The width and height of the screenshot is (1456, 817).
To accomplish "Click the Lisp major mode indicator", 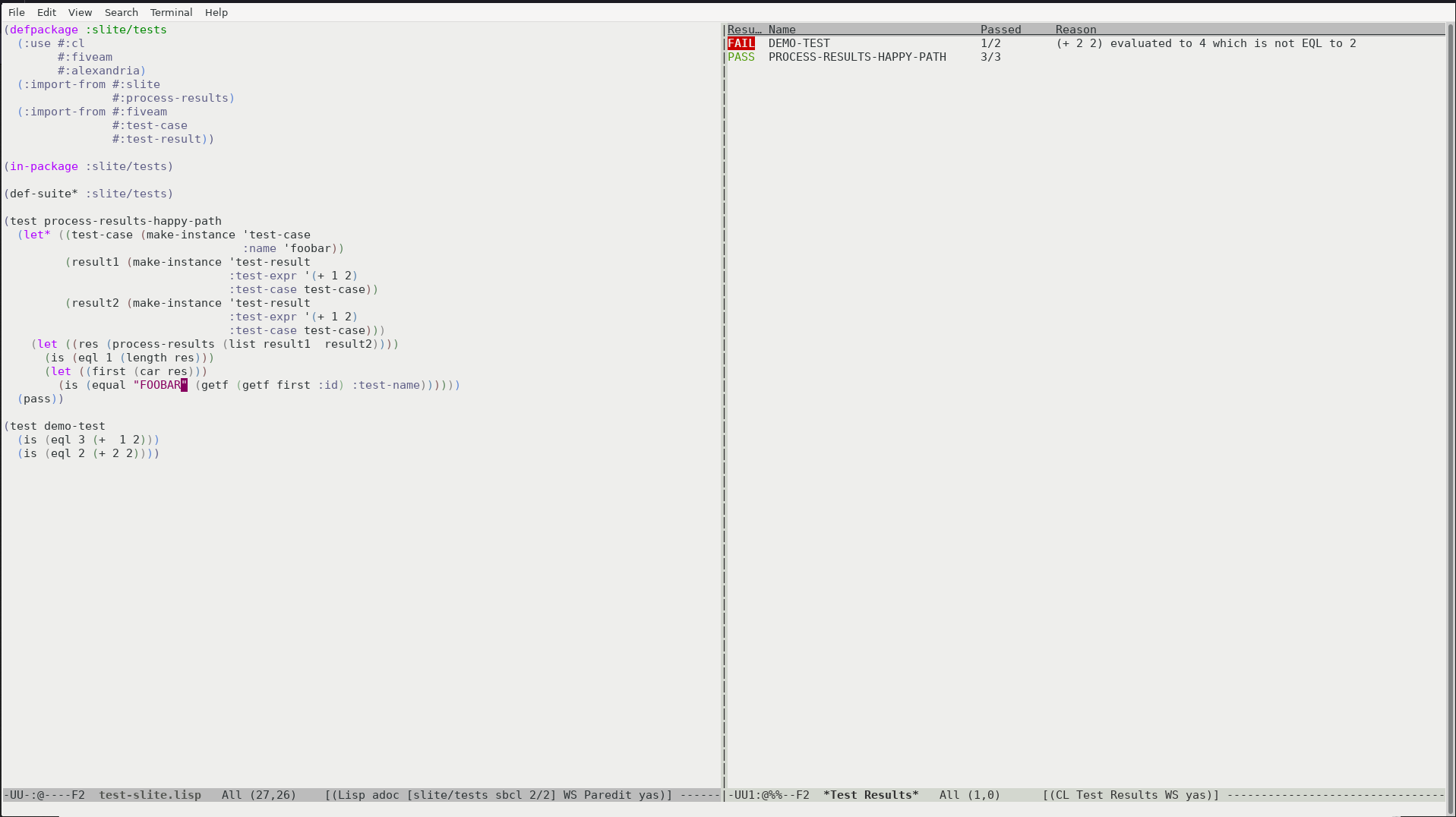I will pos(351,795).
